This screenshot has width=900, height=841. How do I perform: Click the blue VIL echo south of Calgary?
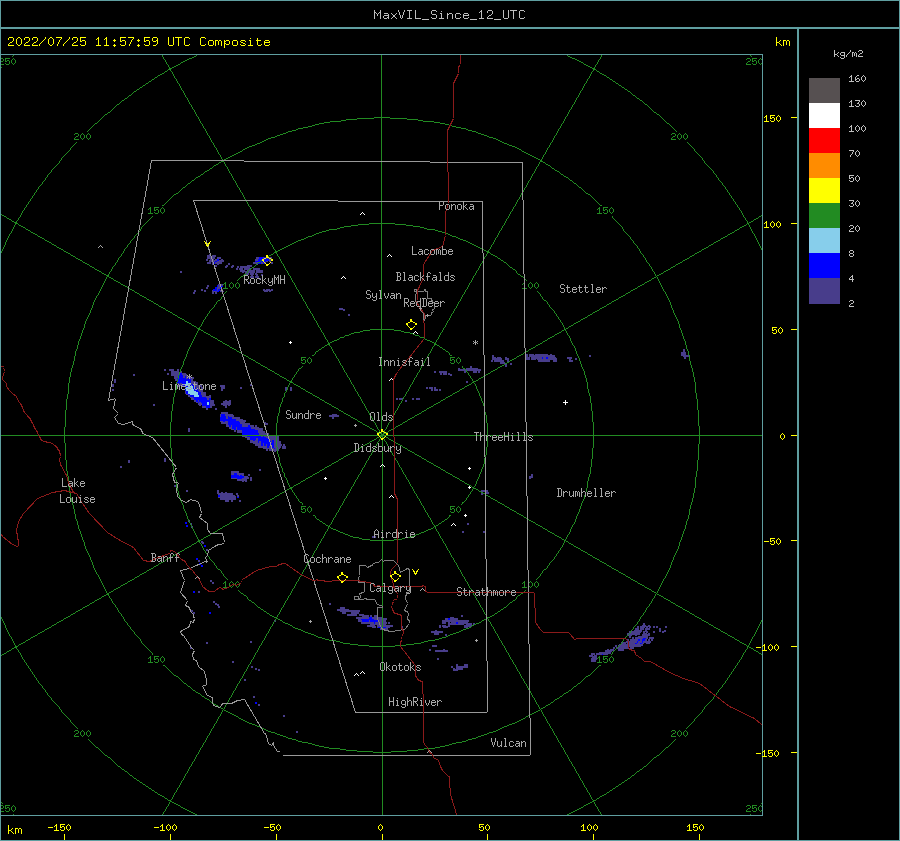[x=366, y=618]
